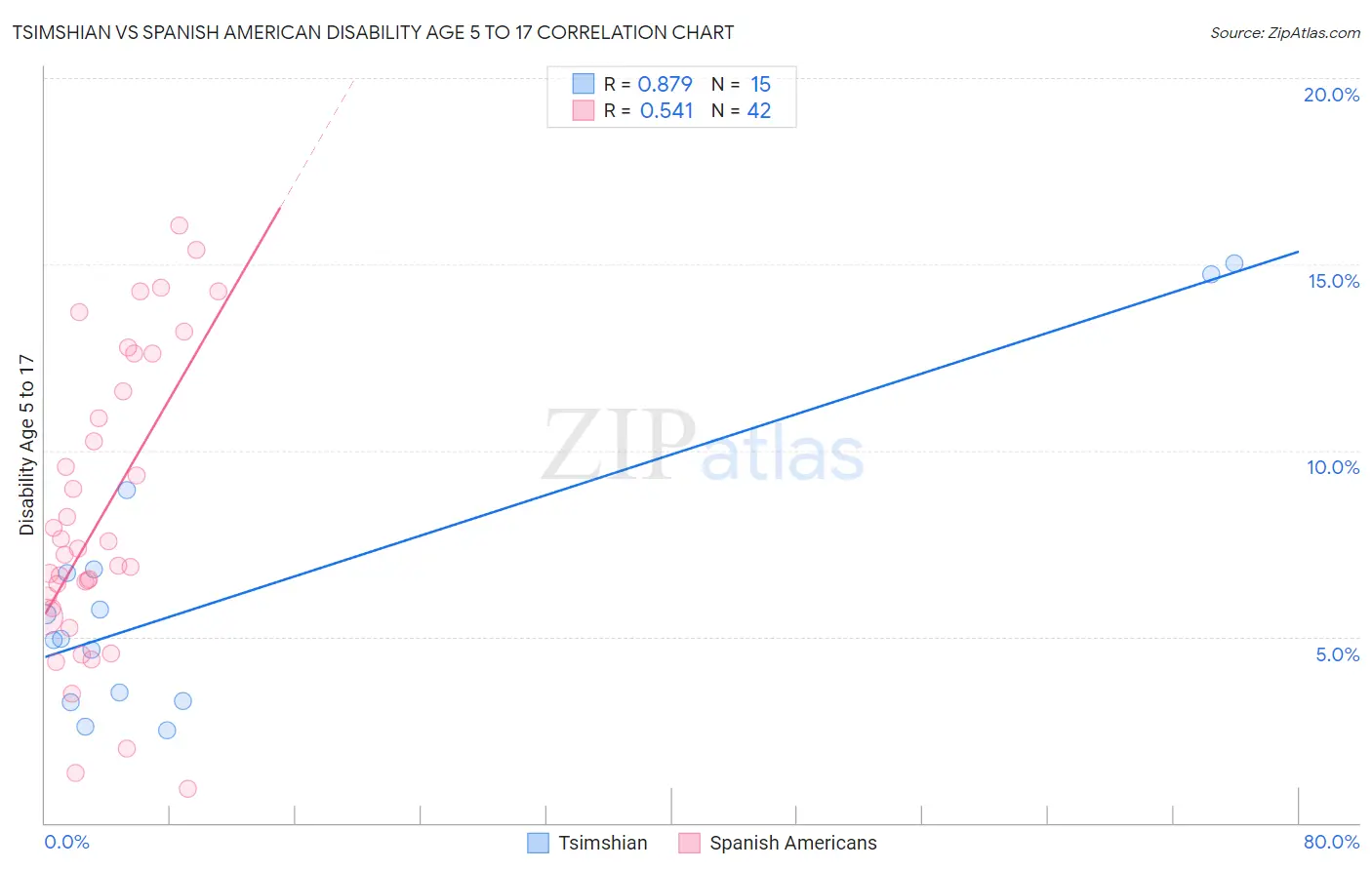The image size is (1372, 870).
Task: Click the N = 42 sample count
Action: pyautogui.click(x=741, y=110)
